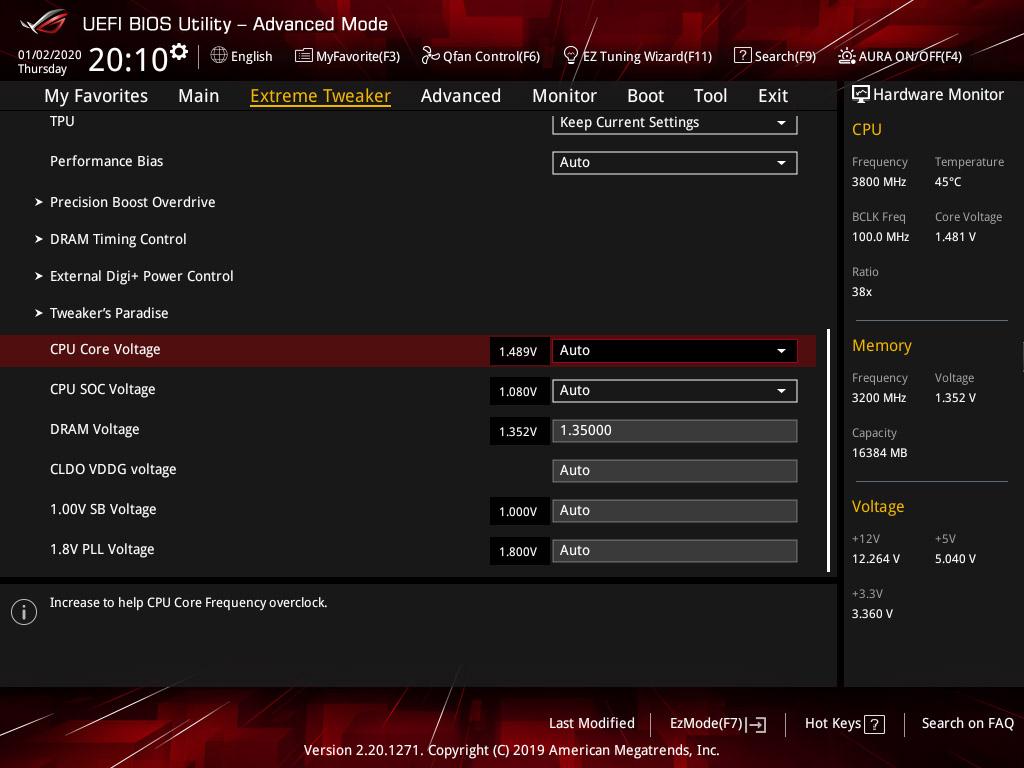
Task: Open the Monitor tab
Action: coord(564,96)
